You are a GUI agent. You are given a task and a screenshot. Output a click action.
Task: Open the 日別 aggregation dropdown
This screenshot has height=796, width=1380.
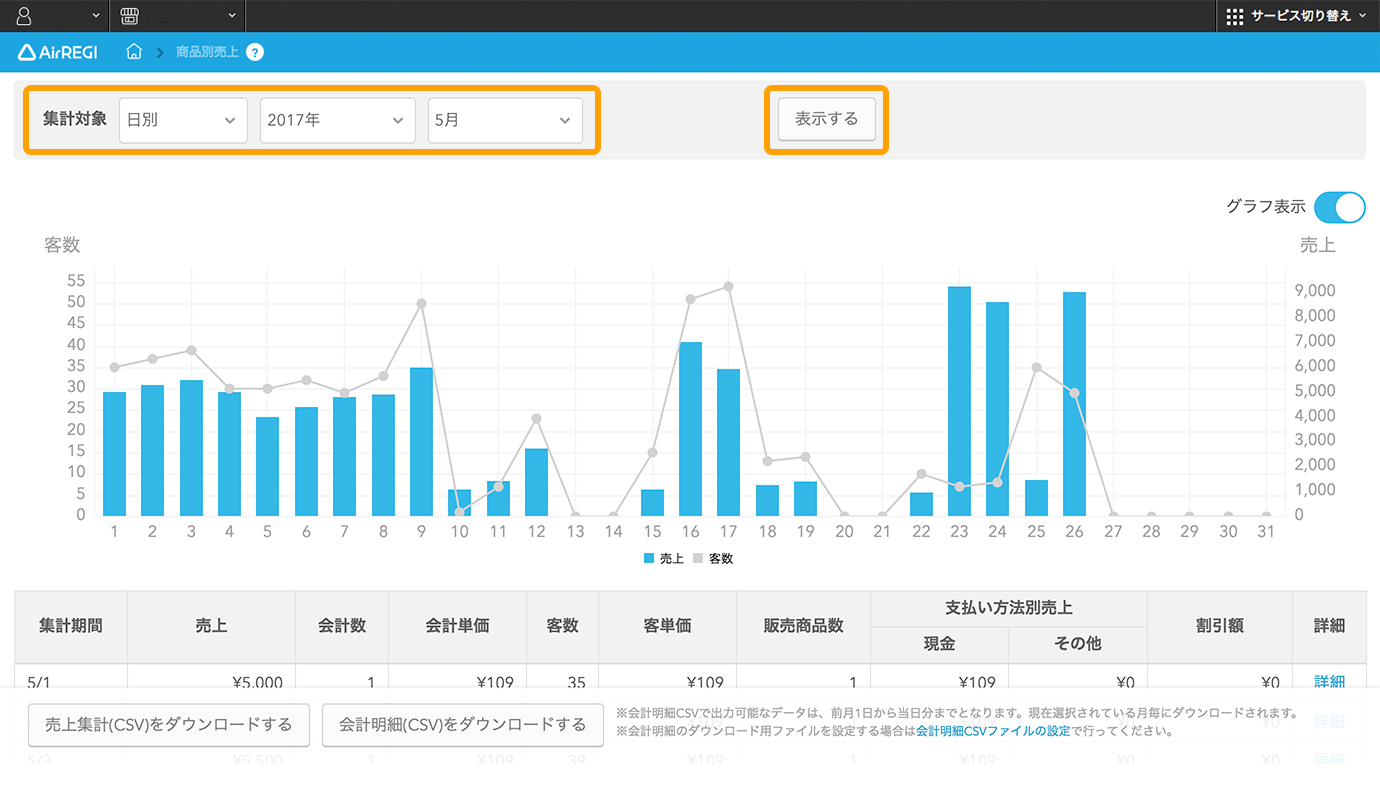[183, 120]
